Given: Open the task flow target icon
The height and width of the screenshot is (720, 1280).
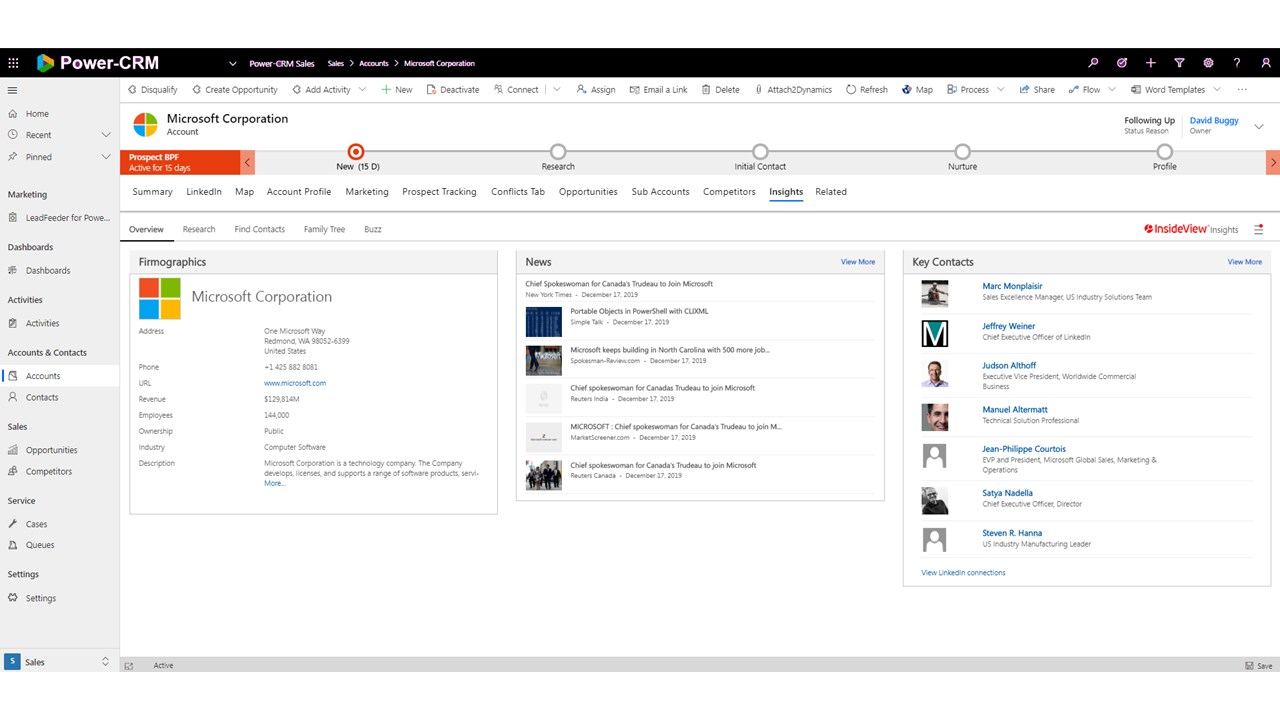Looking at the screenshot, I should [x=1122, y=63].
